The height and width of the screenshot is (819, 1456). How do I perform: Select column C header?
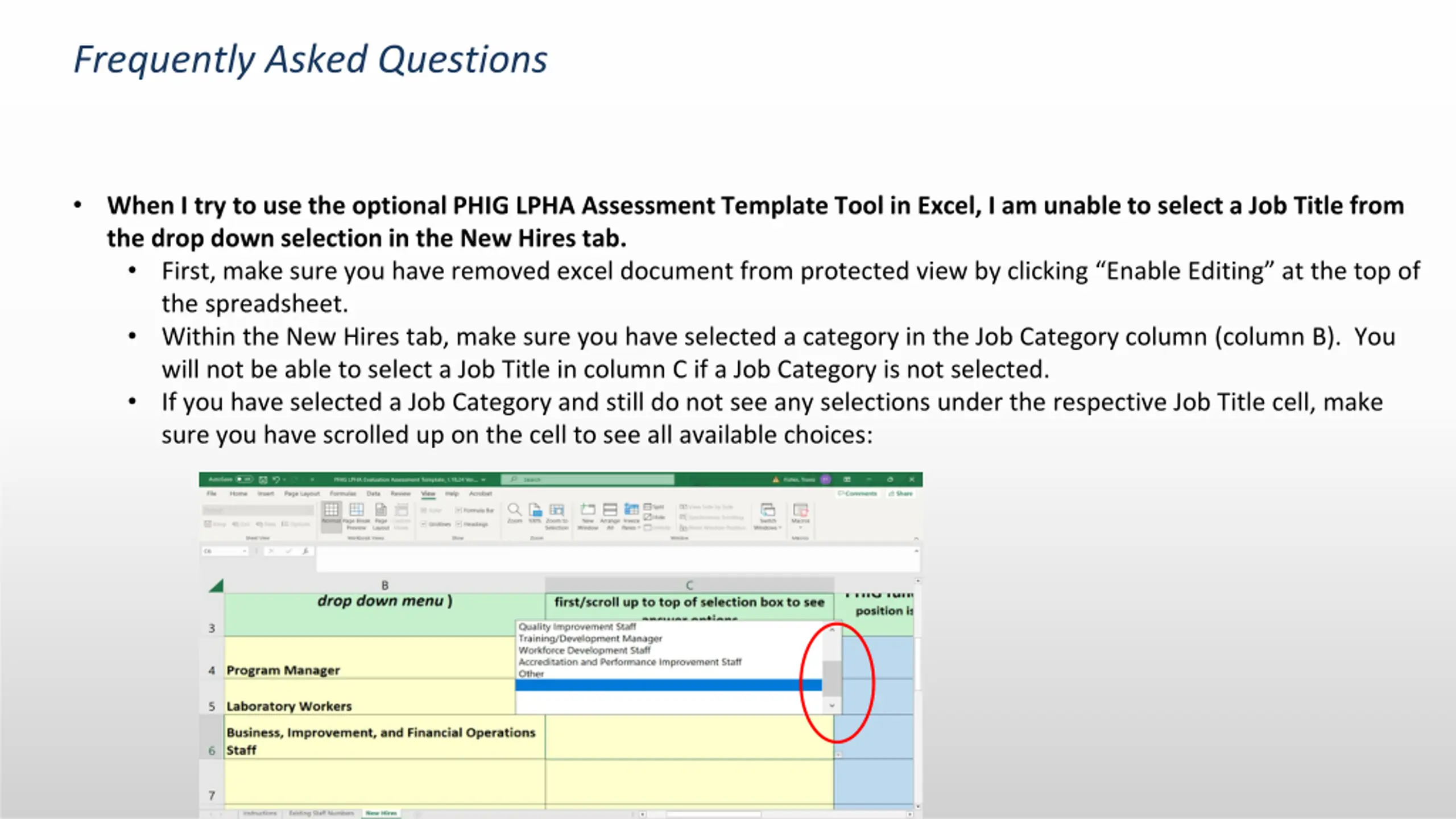click(689, 585)
